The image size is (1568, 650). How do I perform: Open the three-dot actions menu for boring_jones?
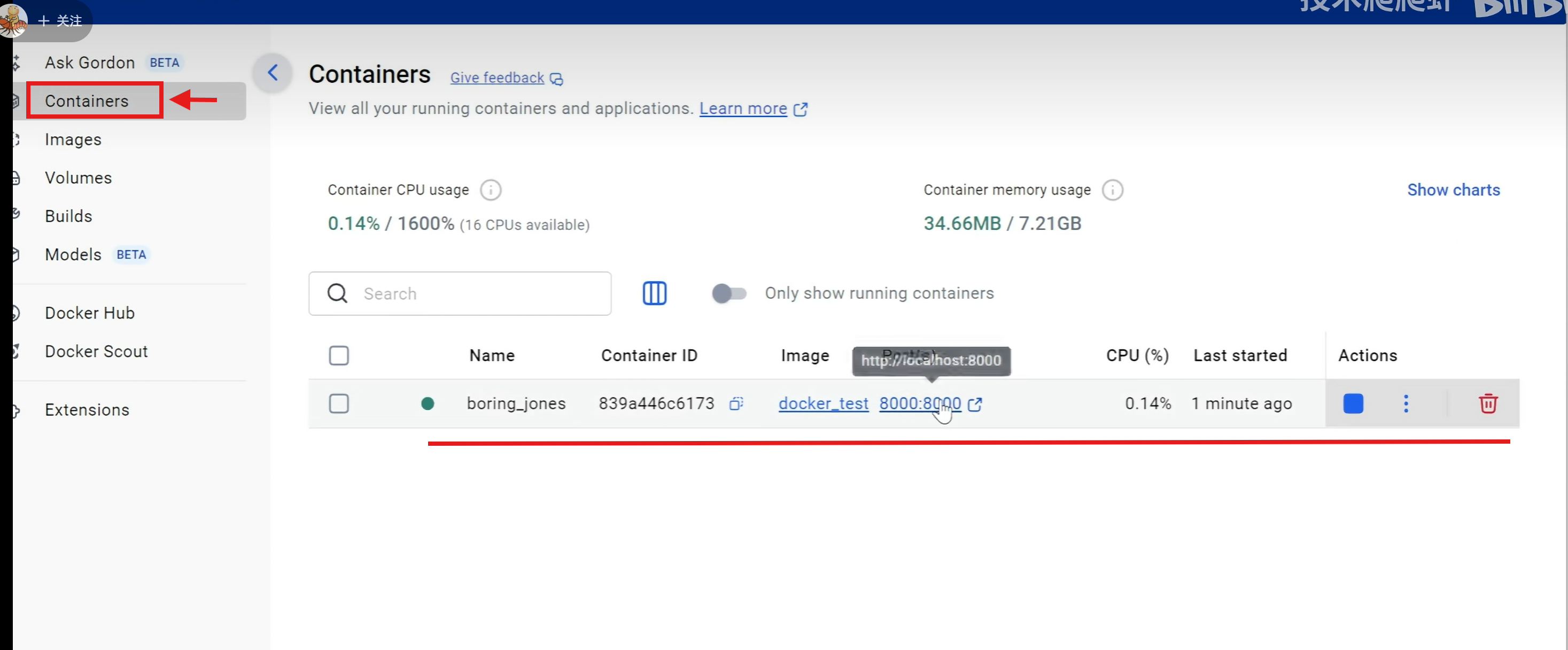(x=1406, y=404)
